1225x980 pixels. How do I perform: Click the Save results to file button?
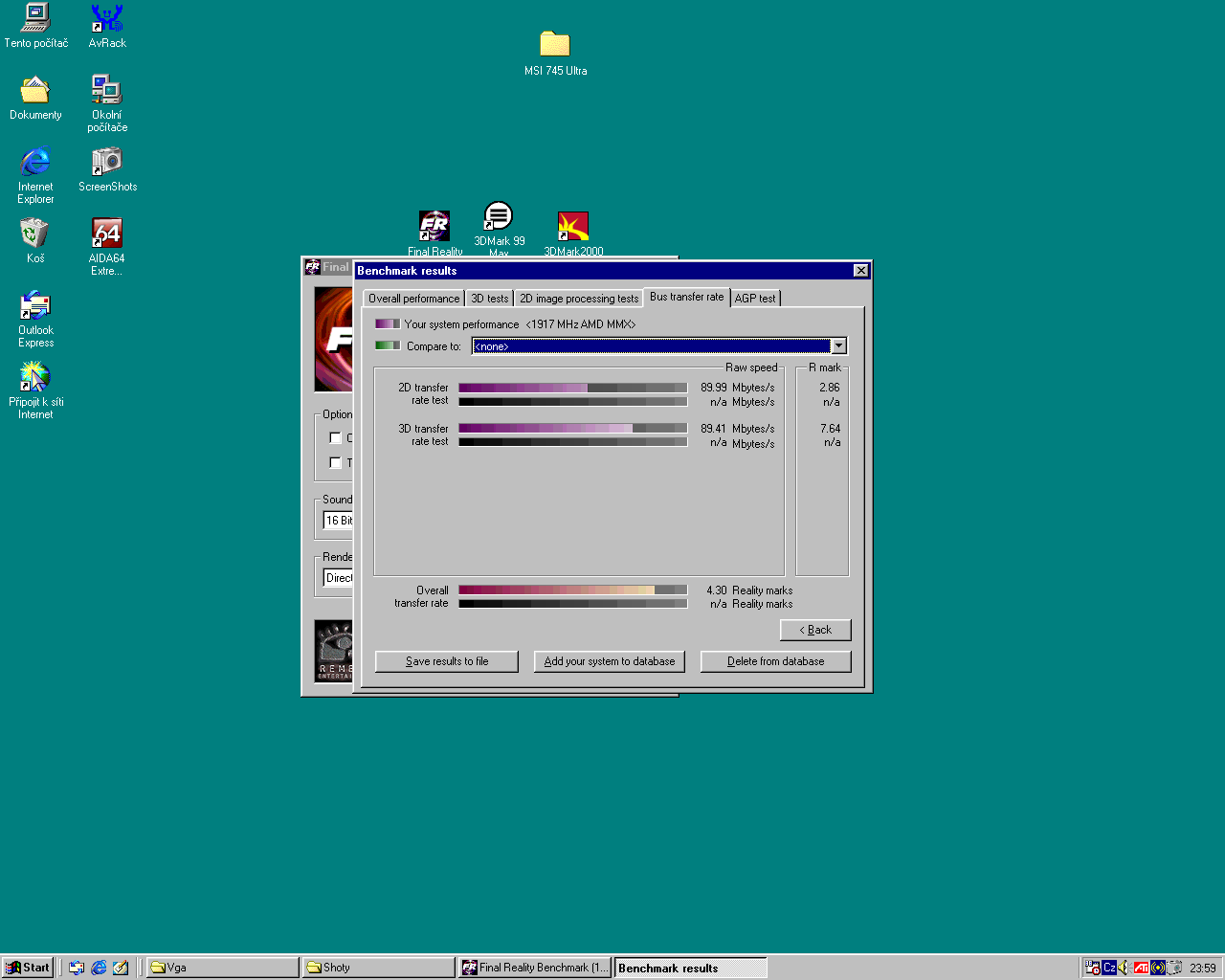[447, 661]
